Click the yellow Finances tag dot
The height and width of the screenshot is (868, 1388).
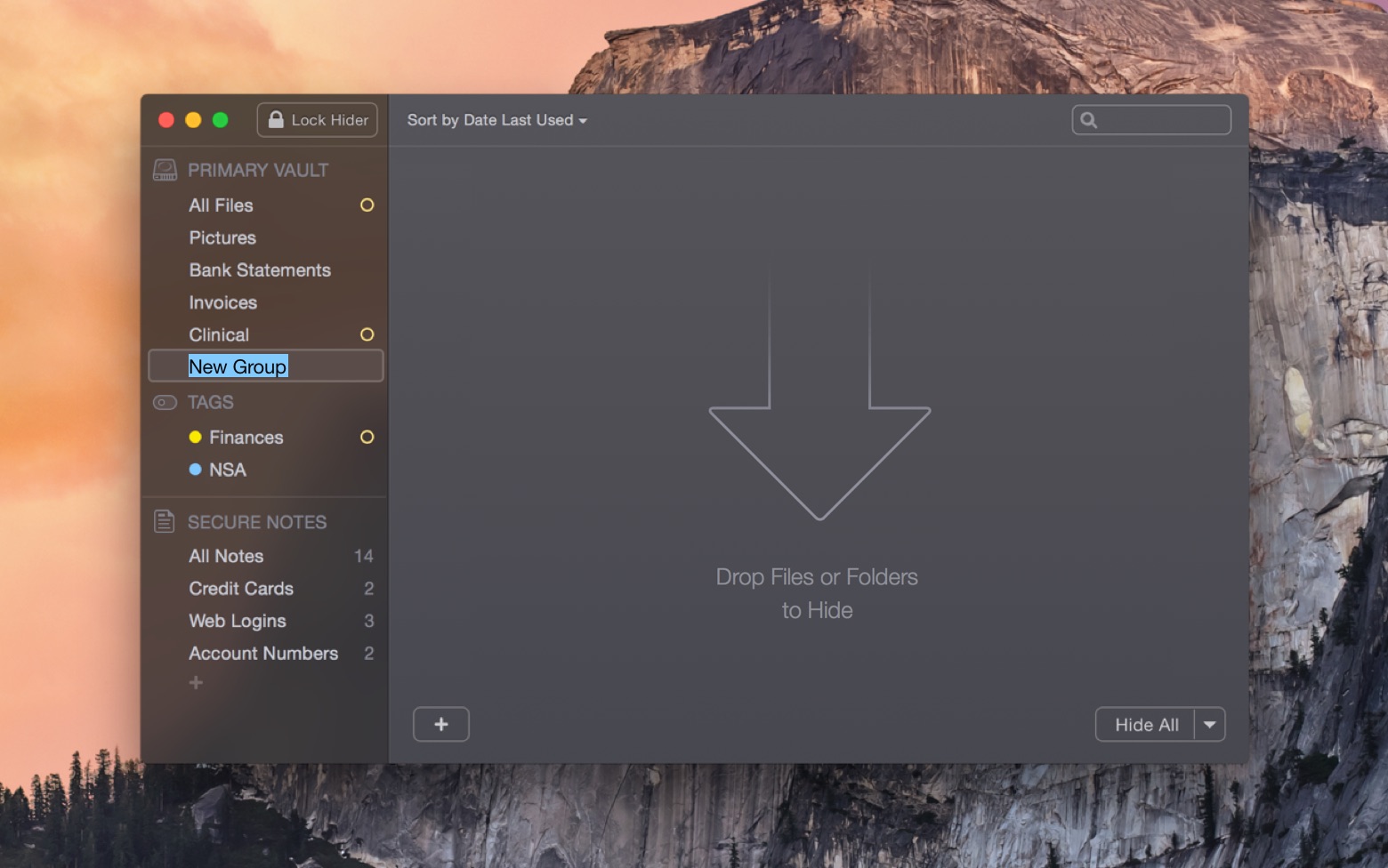(x=195, y=437)
